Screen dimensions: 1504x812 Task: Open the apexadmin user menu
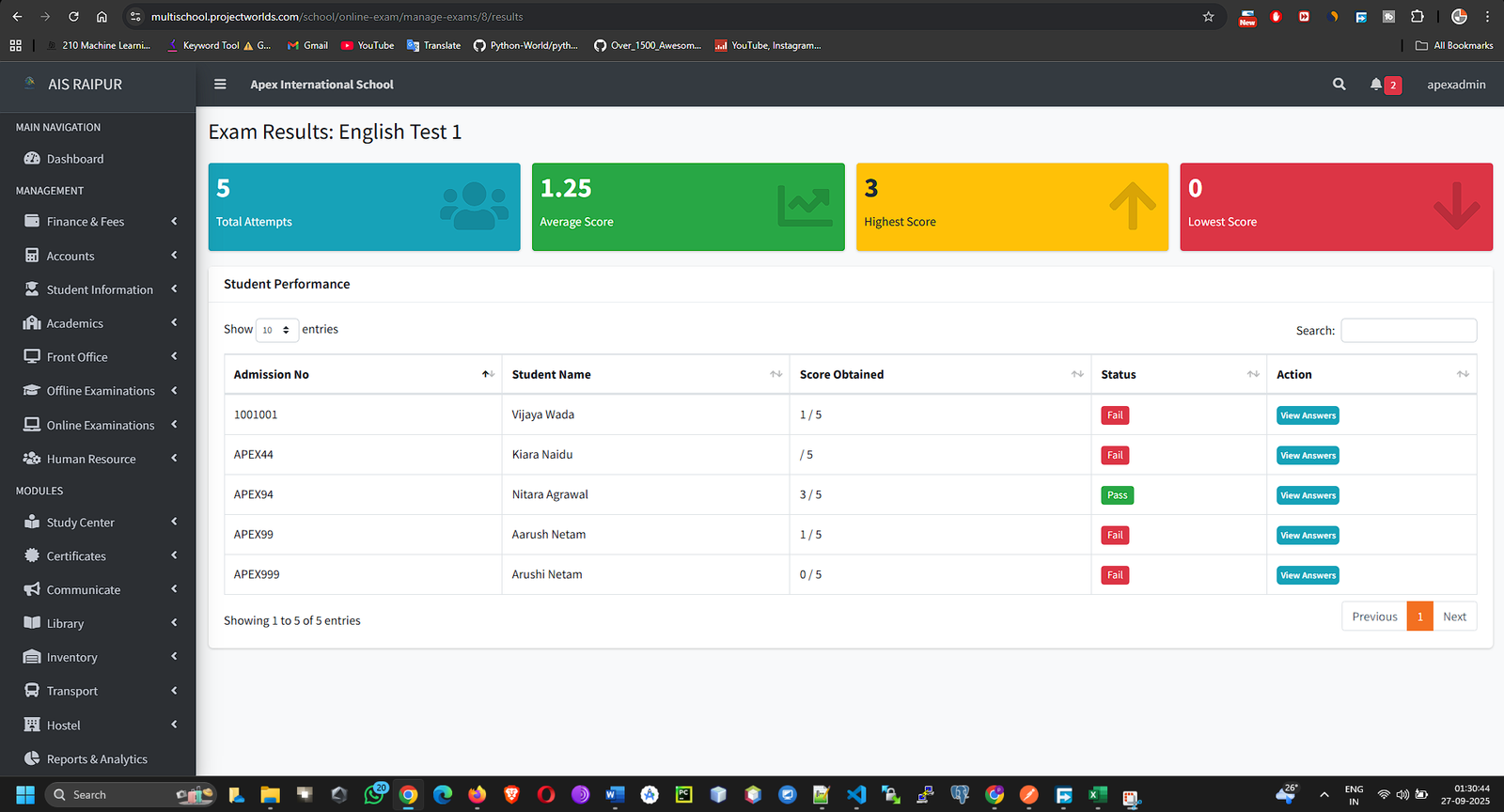coord(1455,85)
